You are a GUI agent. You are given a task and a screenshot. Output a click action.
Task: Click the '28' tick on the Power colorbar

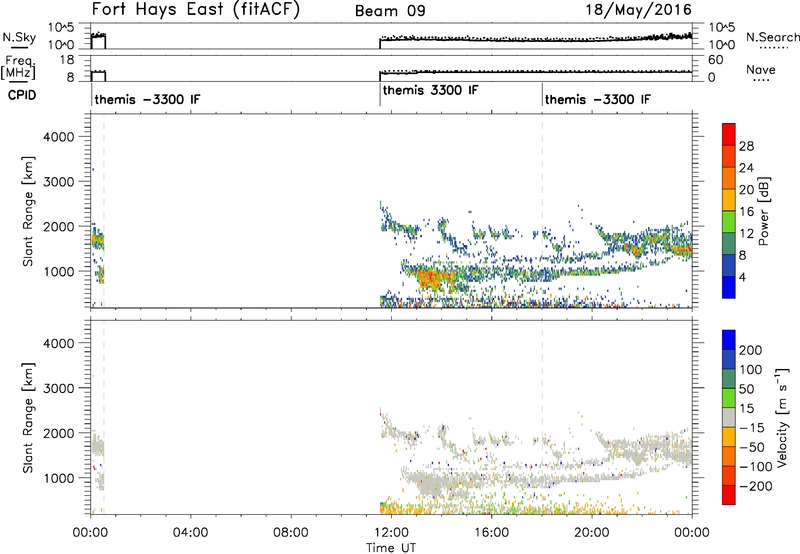click(x=746, y=146)
